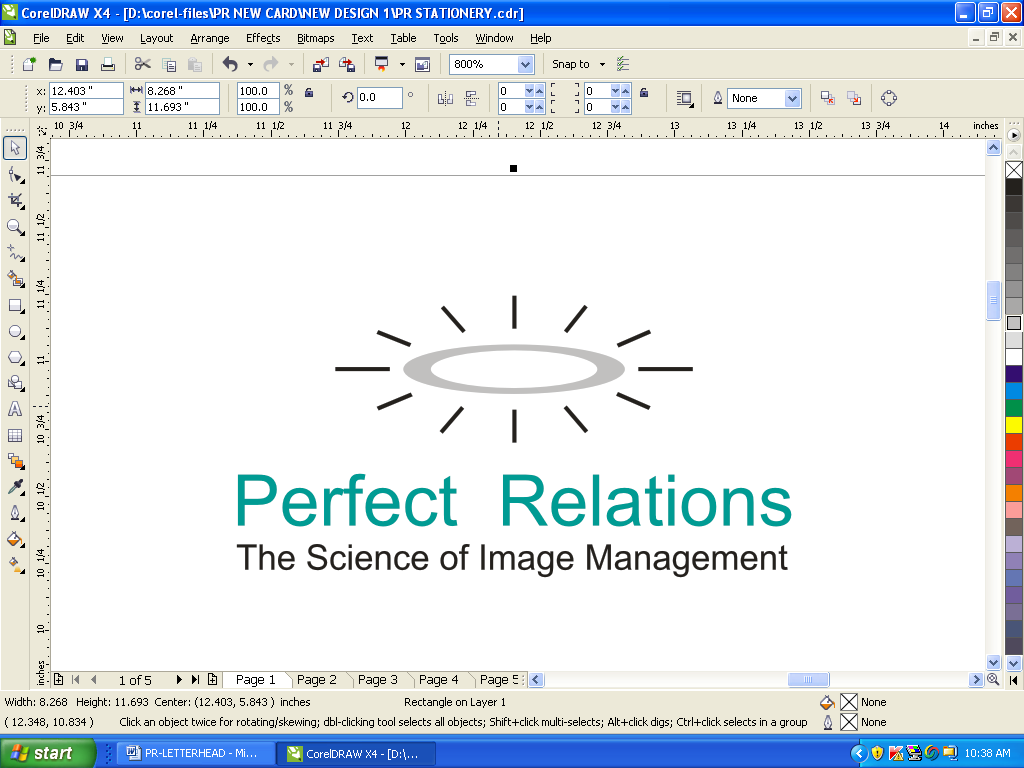Image resolution: width=1024 pixels, height=768 pixels.
Task: Click the Start button
Action: click(x=48, y=753)
